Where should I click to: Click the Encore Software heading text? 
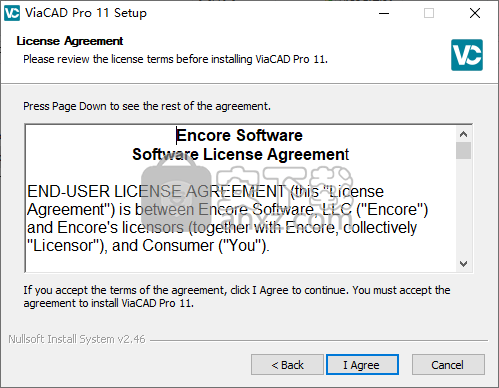239,135
